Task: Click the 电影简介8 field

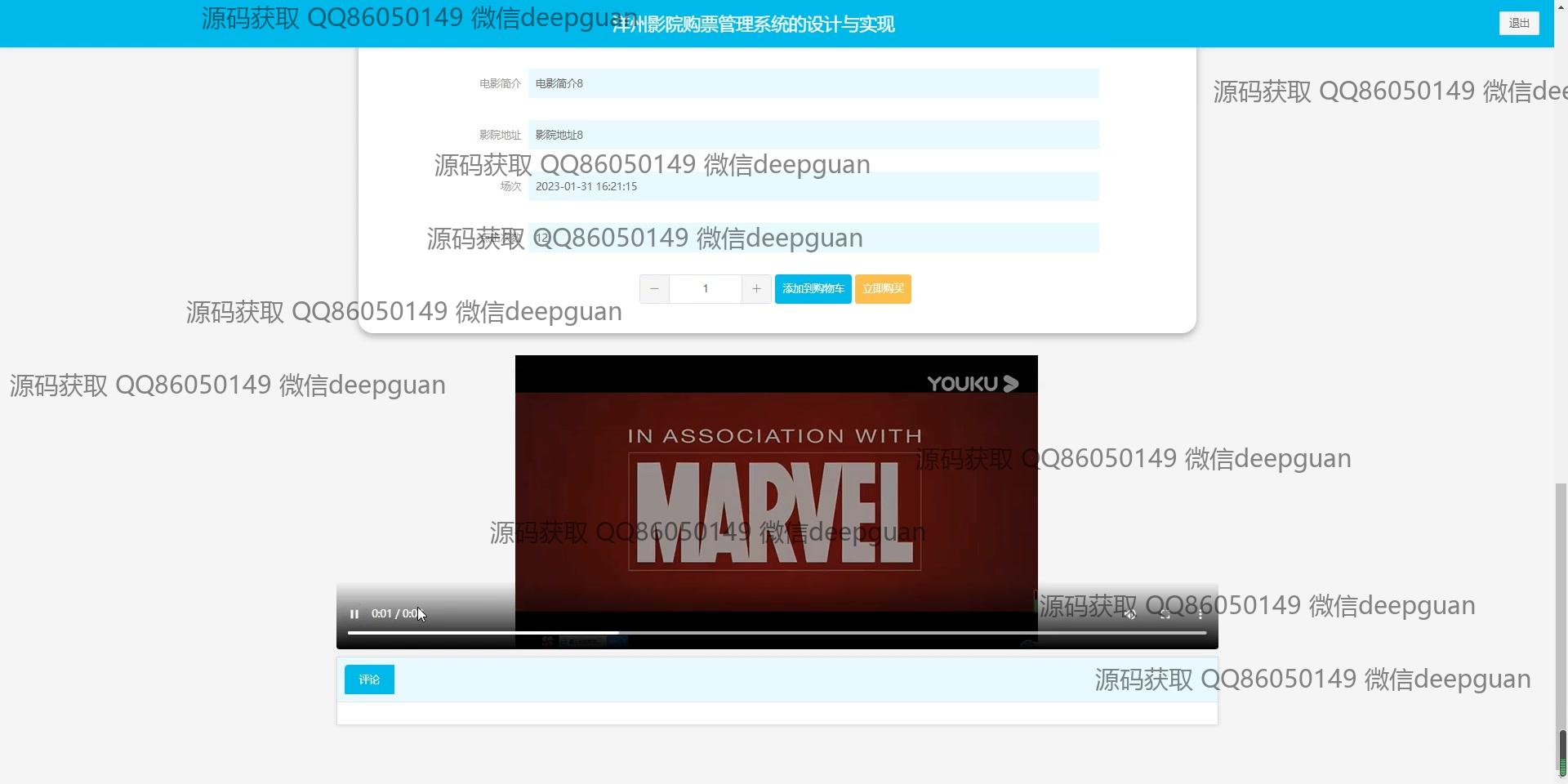Action: [x=813, y=83]
